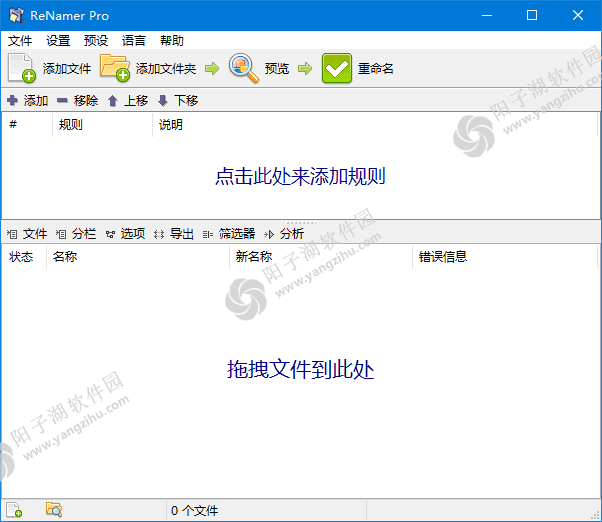Image resolution: width=602 pixels, height=522 pixels.
Task: Click the 点击此处来添加规则 link
Action: tap(300, 177)
